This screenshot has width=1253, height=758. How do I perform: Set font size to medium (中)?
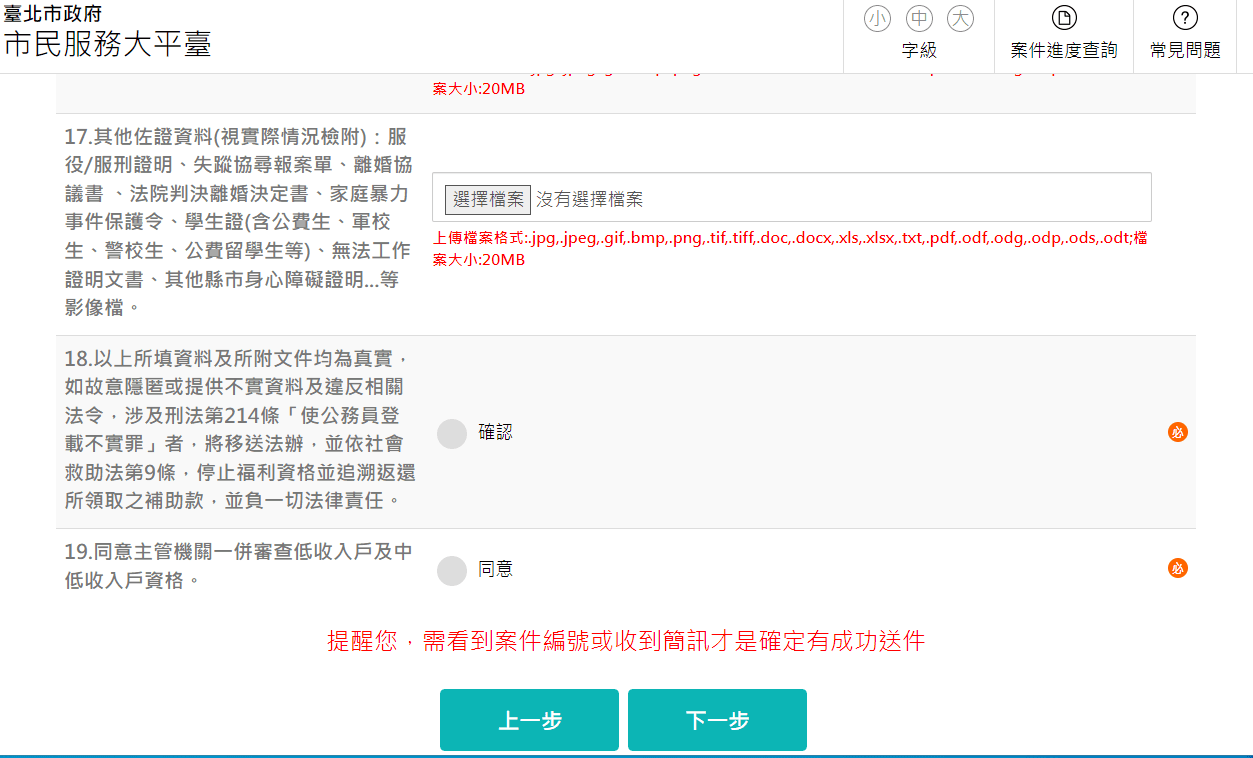pyautogui.click(x=919, y=18)
